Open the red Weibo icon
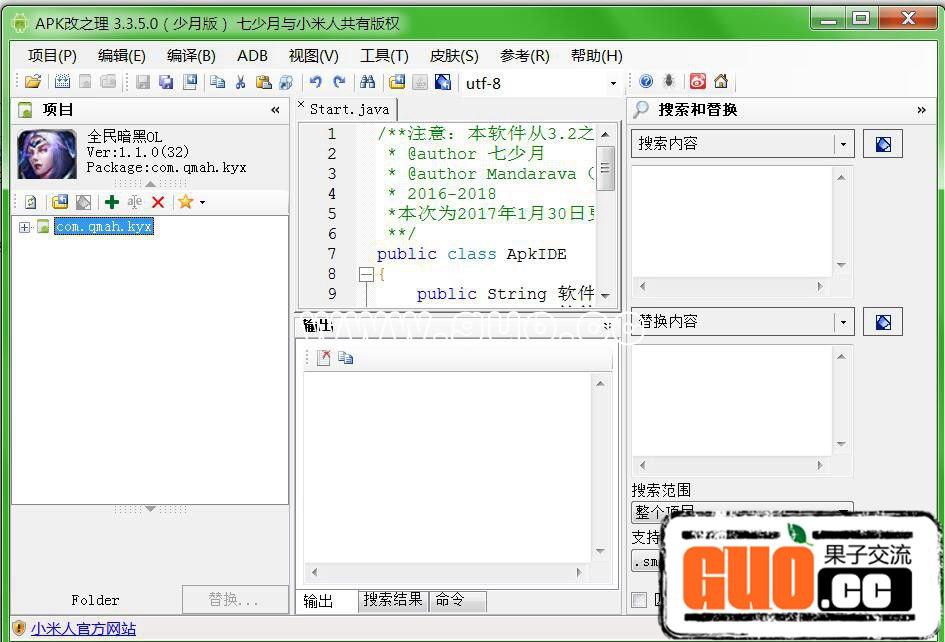 [698, 81]
